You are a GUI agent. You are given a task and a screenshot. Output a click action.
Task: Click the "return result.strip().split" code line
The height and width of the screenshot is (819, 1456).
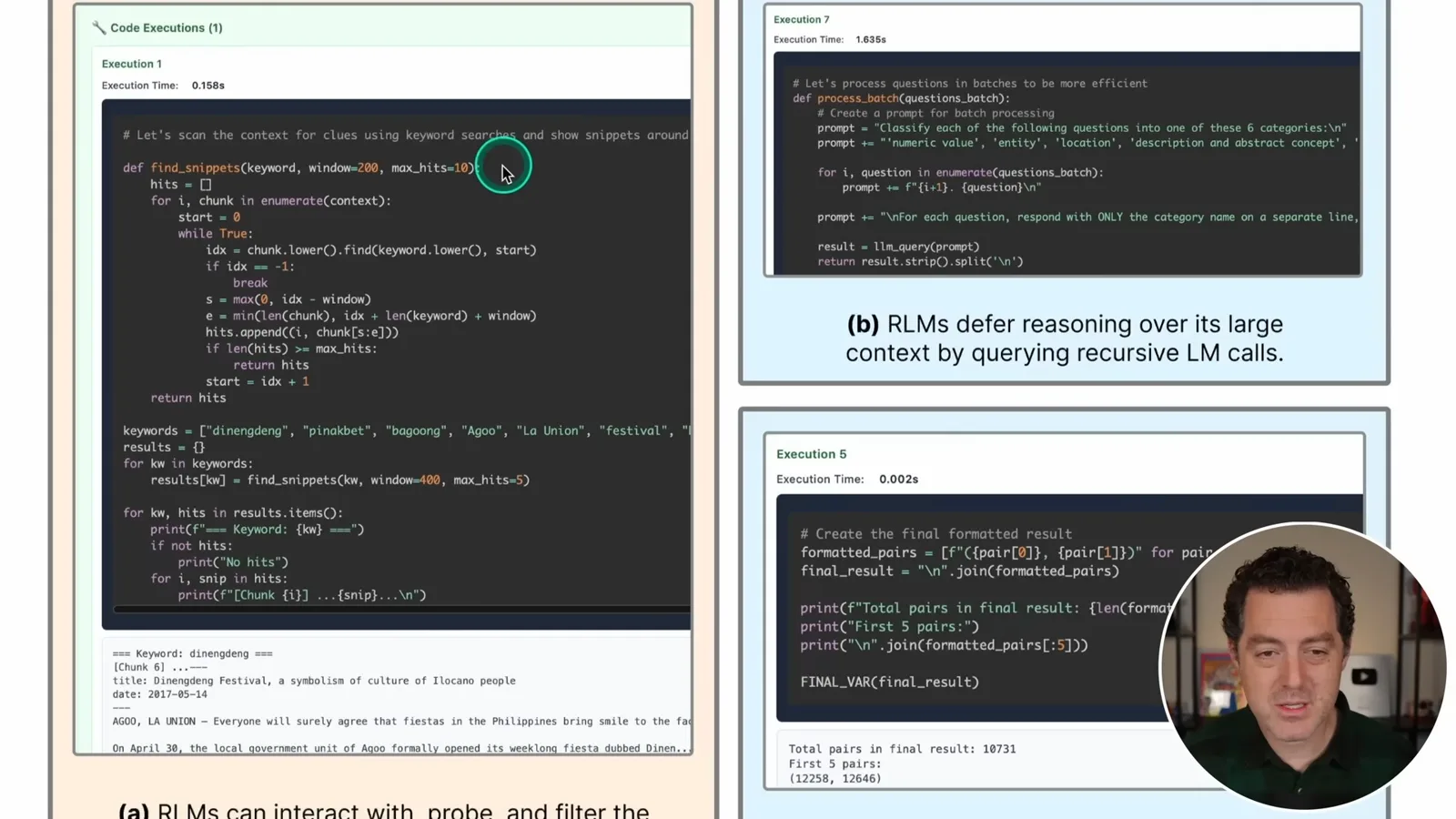[x=920, y=261]
